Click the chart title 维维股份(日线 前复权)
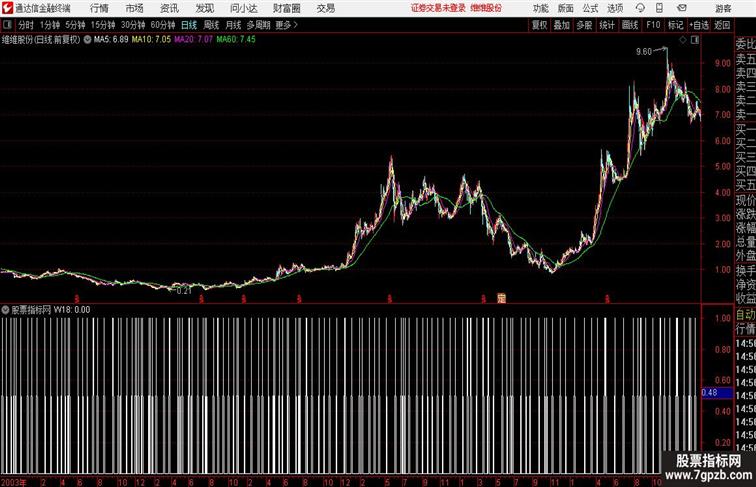The height and width of the screenshot is (487, 756). tap(41, 40)
